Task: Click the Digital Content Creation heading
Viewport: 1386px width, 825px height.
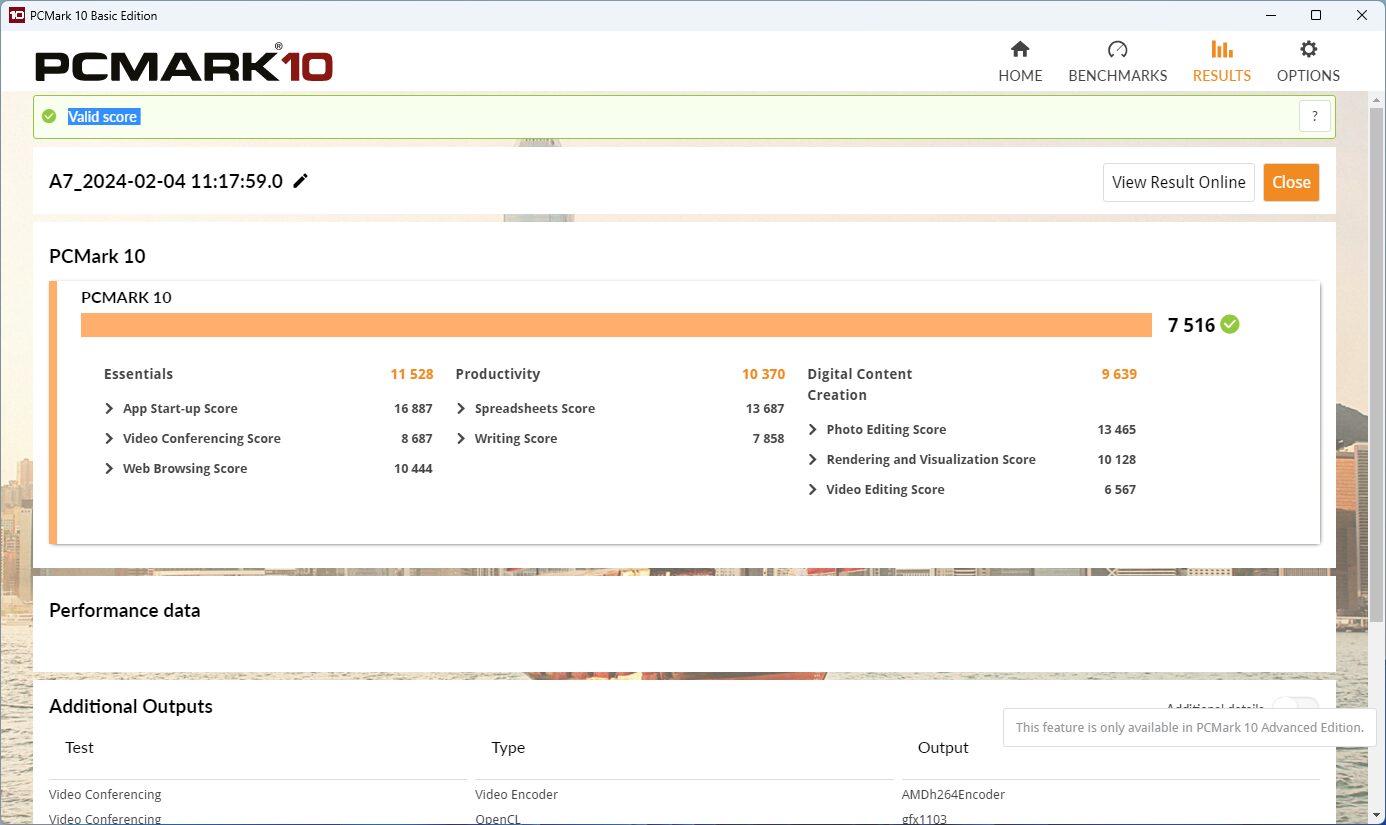Action: 860,384
